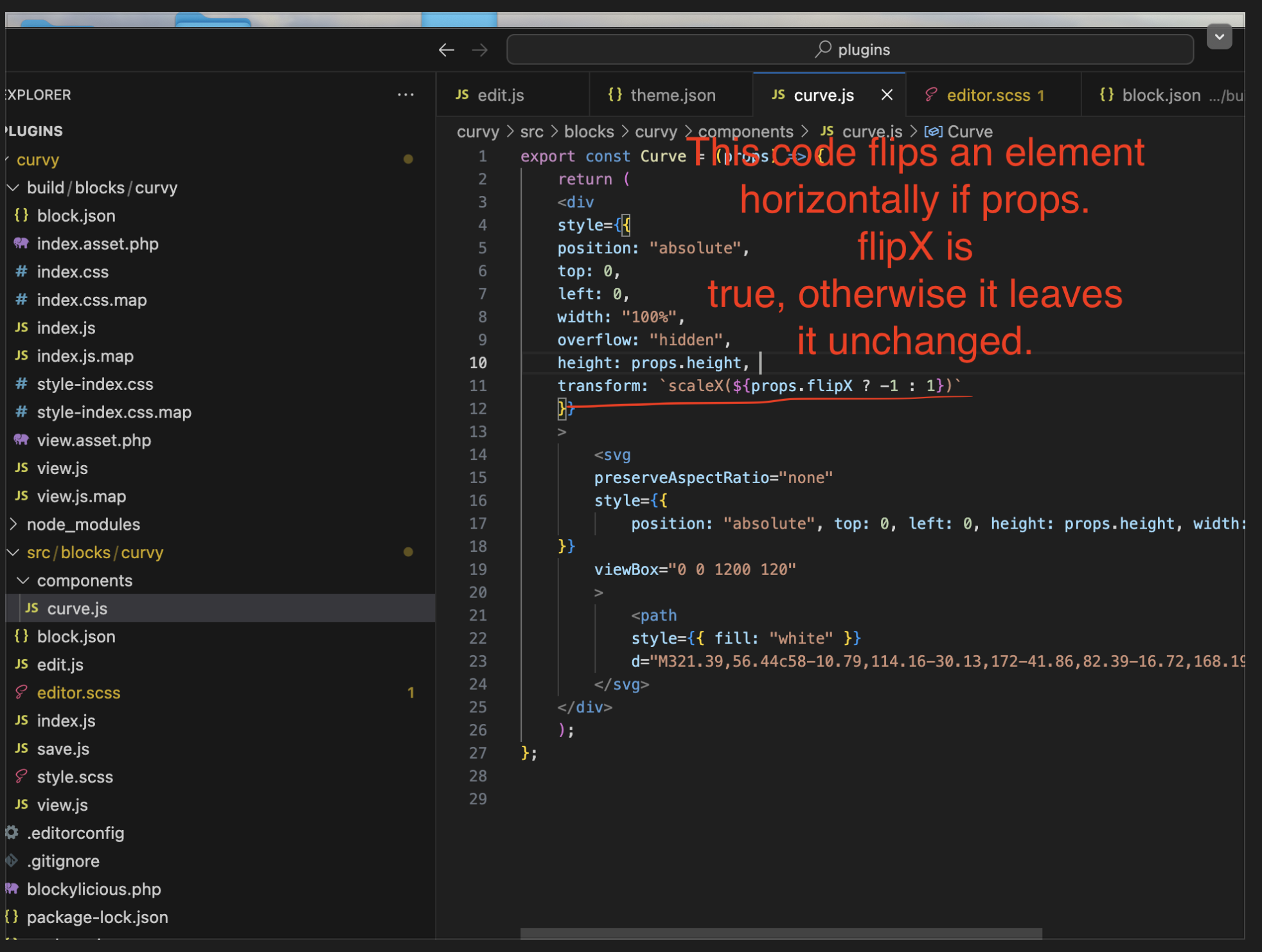Image resolution: width=1262 pixels, height=952 pixels.
Task: Open index.js under src folder
Action: (221, 721)
